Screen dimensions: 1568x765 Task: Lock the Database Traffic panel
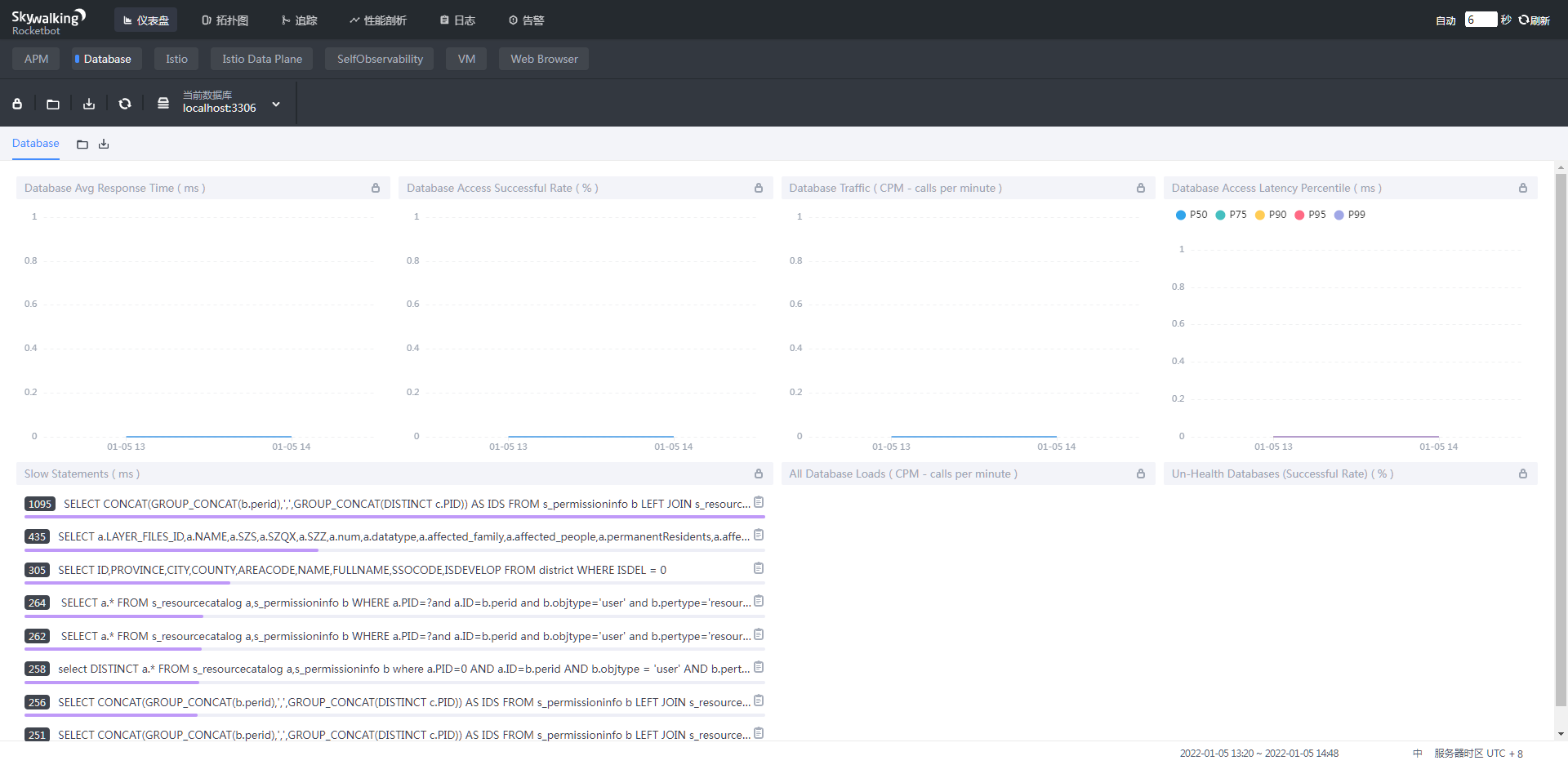click(x=1141, y=188)
